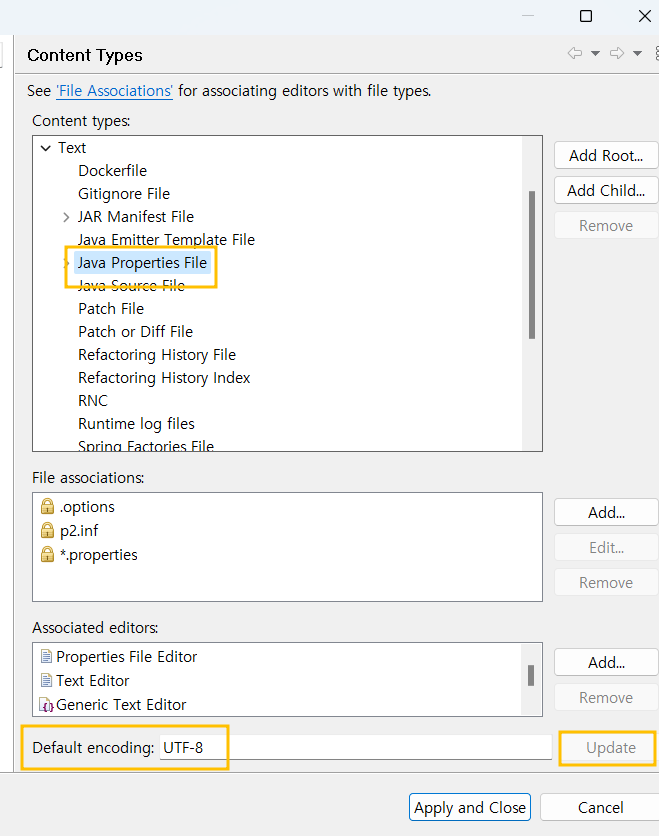The height and width of the screenshot is (836, 659).
Task: Close the preferences window
Action: [x=645, y=16]
